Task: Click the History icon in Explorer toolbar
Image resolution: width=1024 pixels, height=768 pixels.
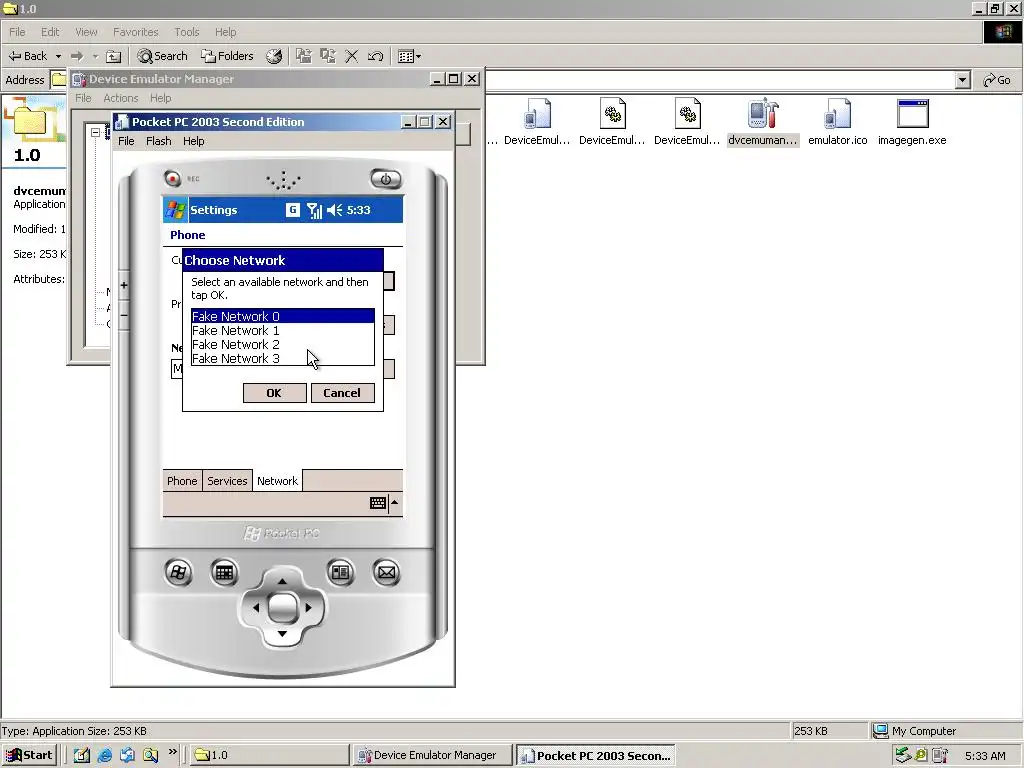Action: (x=274, y=56)
